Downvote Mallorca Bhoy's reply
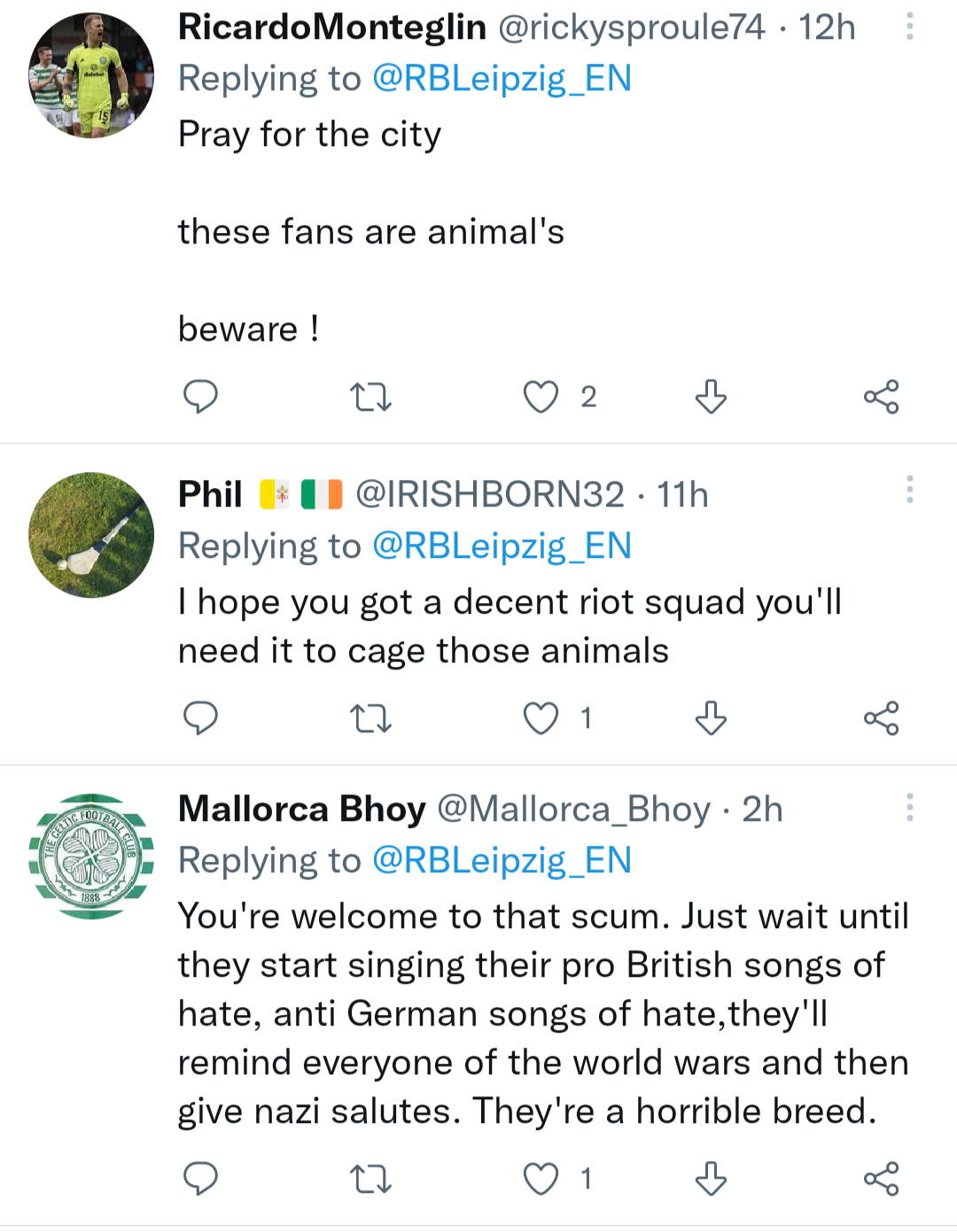957x1232 pixels. point(711,1179)
